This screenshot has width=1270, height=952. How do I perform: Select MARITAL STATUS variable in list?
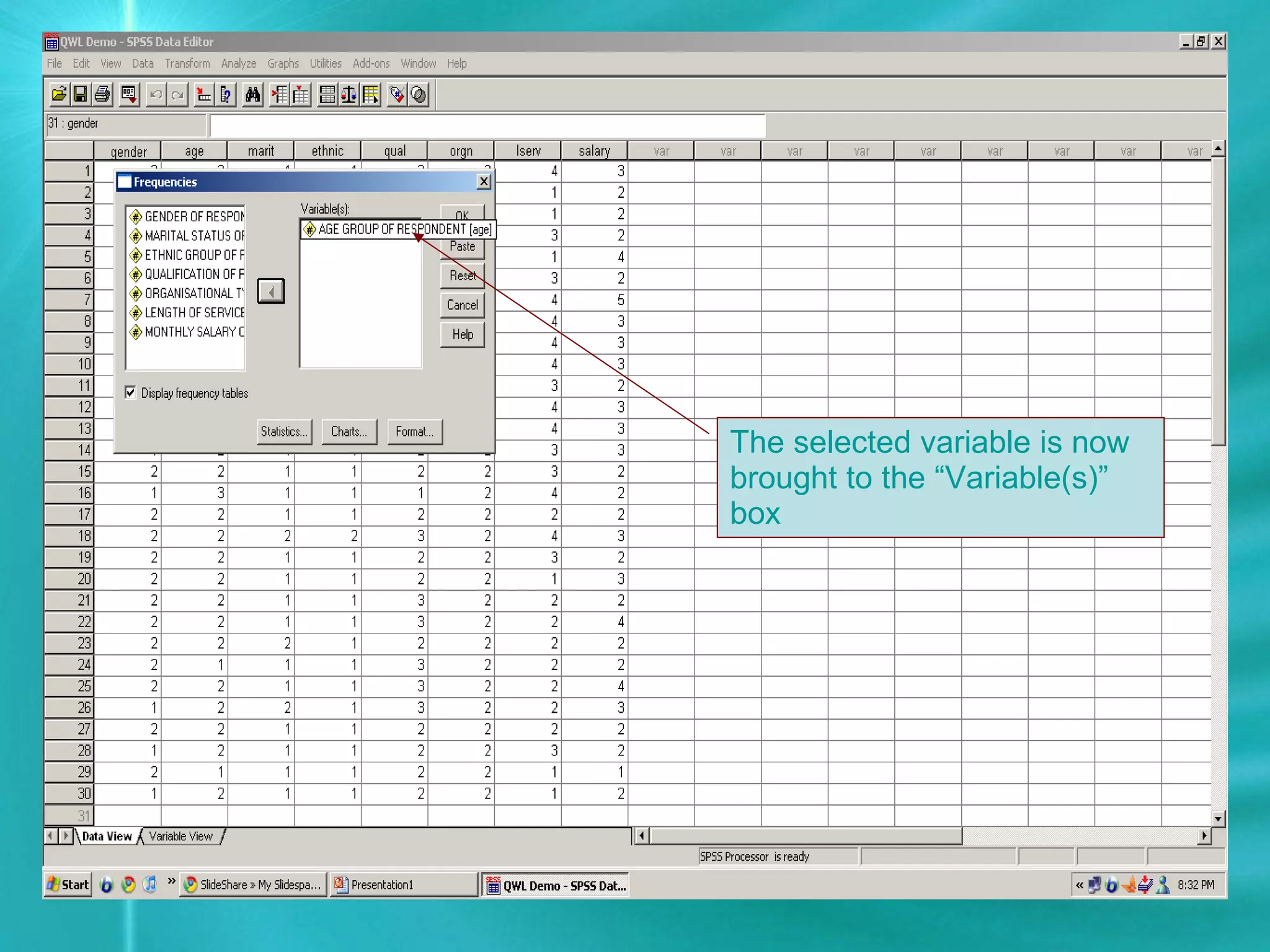tap(186, 236)
